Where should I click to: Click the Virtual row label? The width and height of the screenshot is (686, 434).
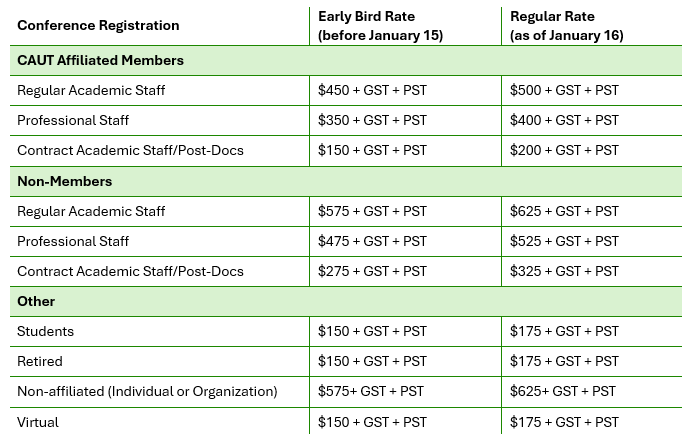click(x=38, y=422)
